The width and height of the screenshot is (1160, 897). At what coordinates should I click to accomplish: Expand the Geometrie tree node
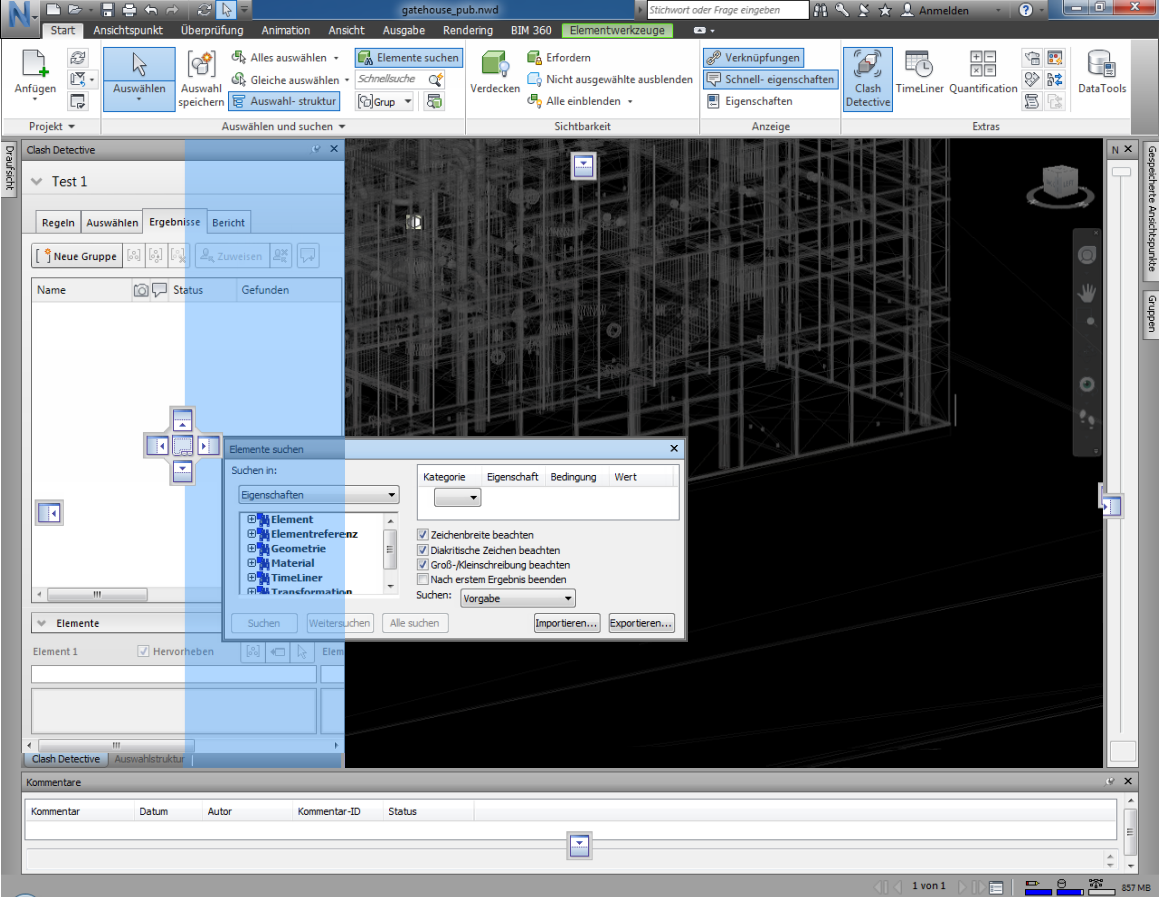(x=252, y=548)
